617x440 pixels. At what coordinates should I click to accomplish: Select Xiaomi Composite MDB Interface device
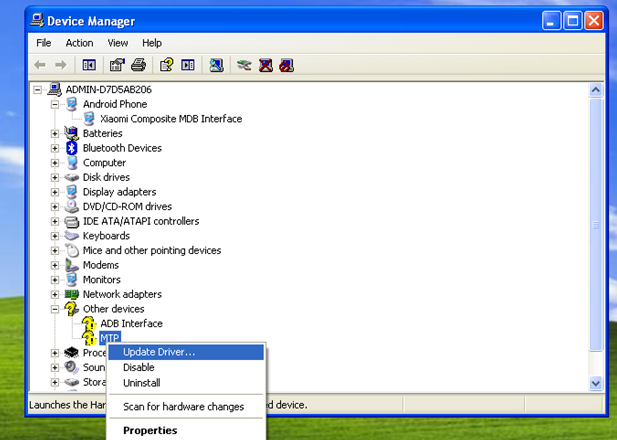[x=171, y=119]
